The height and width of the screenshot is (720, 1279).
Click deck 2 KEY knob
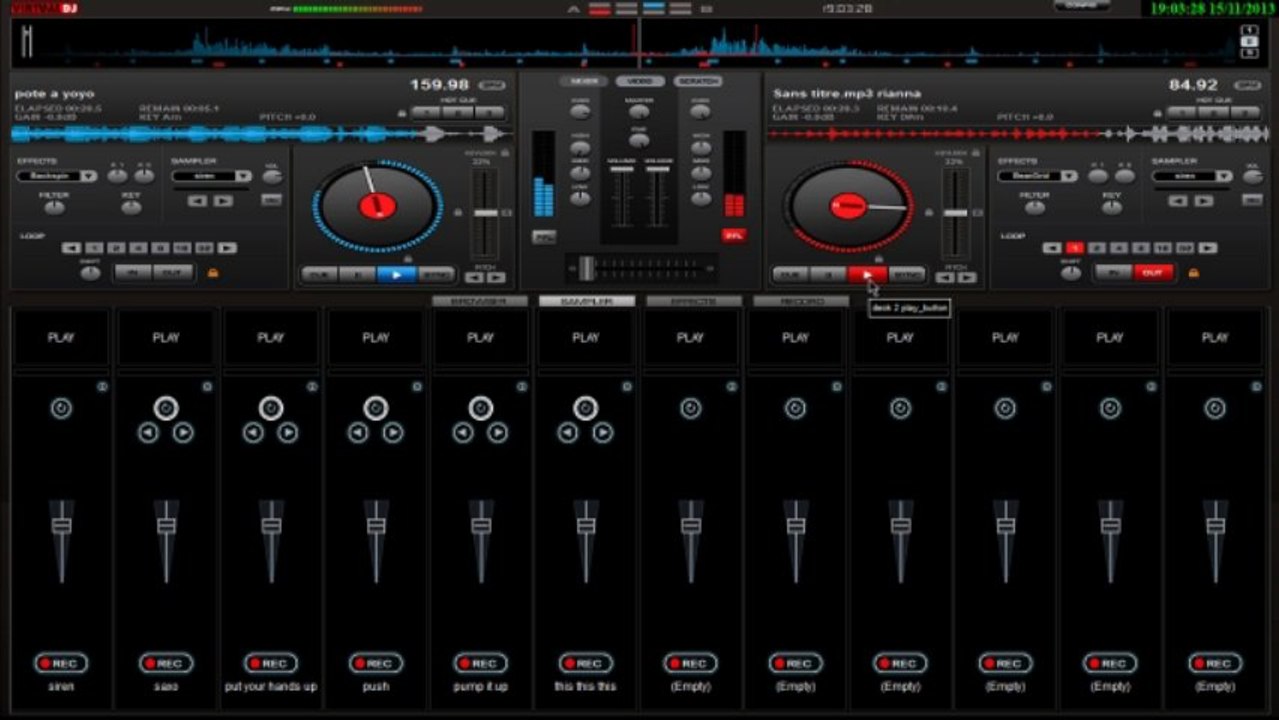[x=1111, y=207]
